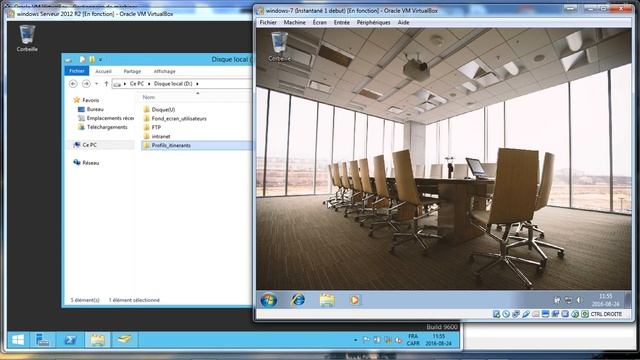The image size is (640, 360).
Task: Click optical disc indicator in VirtualBox status bar
Action: pyautogui.click(x=506, y=314)
